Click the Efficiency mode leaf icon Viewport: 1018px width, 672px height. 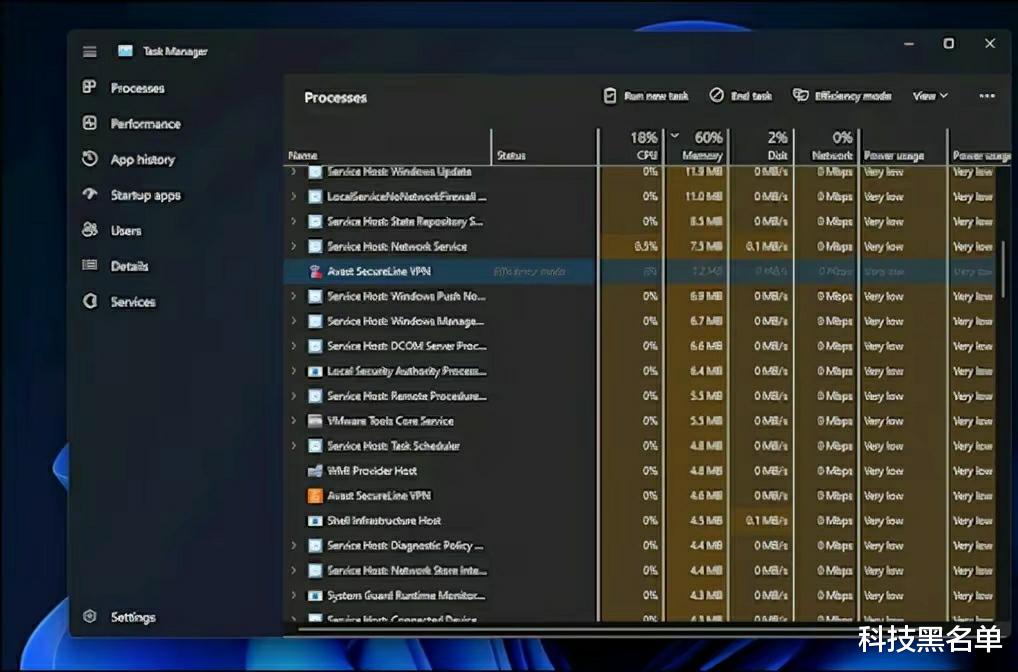[800, 95]
